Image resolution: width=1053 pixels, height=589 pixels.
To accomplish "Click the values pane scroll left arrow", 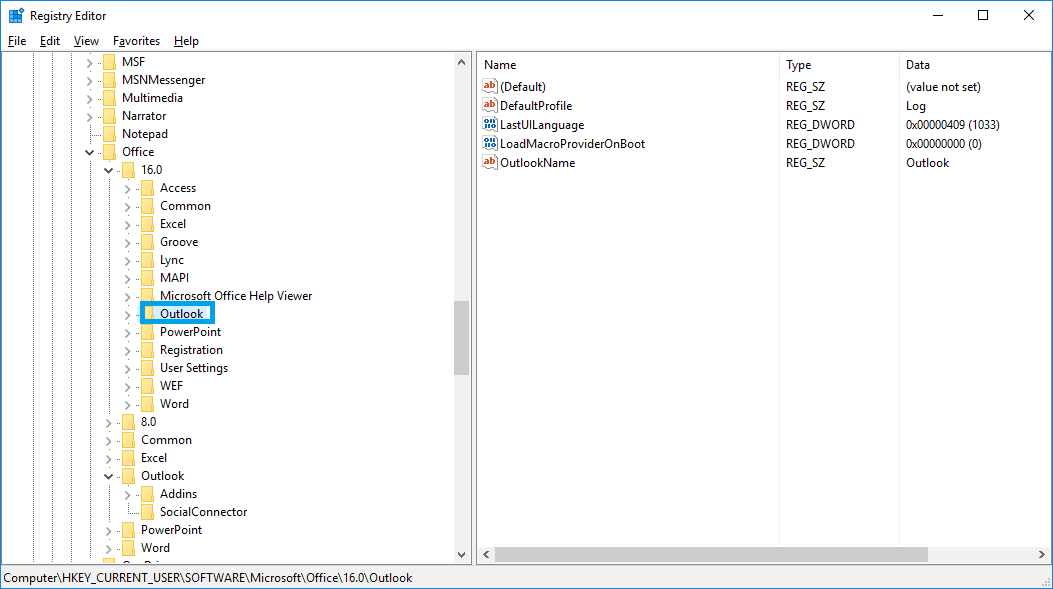I will tap(486, 555).
